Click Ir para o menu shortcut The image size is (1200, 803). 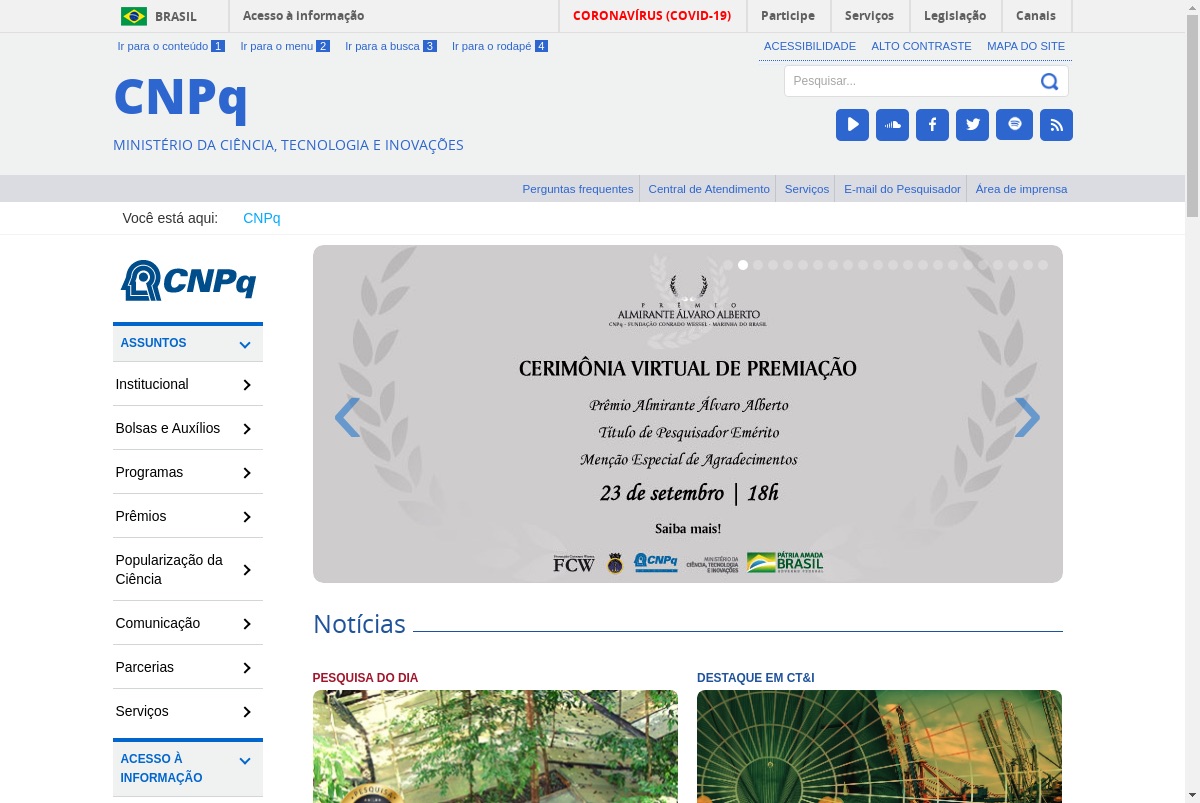coord(285,46)
